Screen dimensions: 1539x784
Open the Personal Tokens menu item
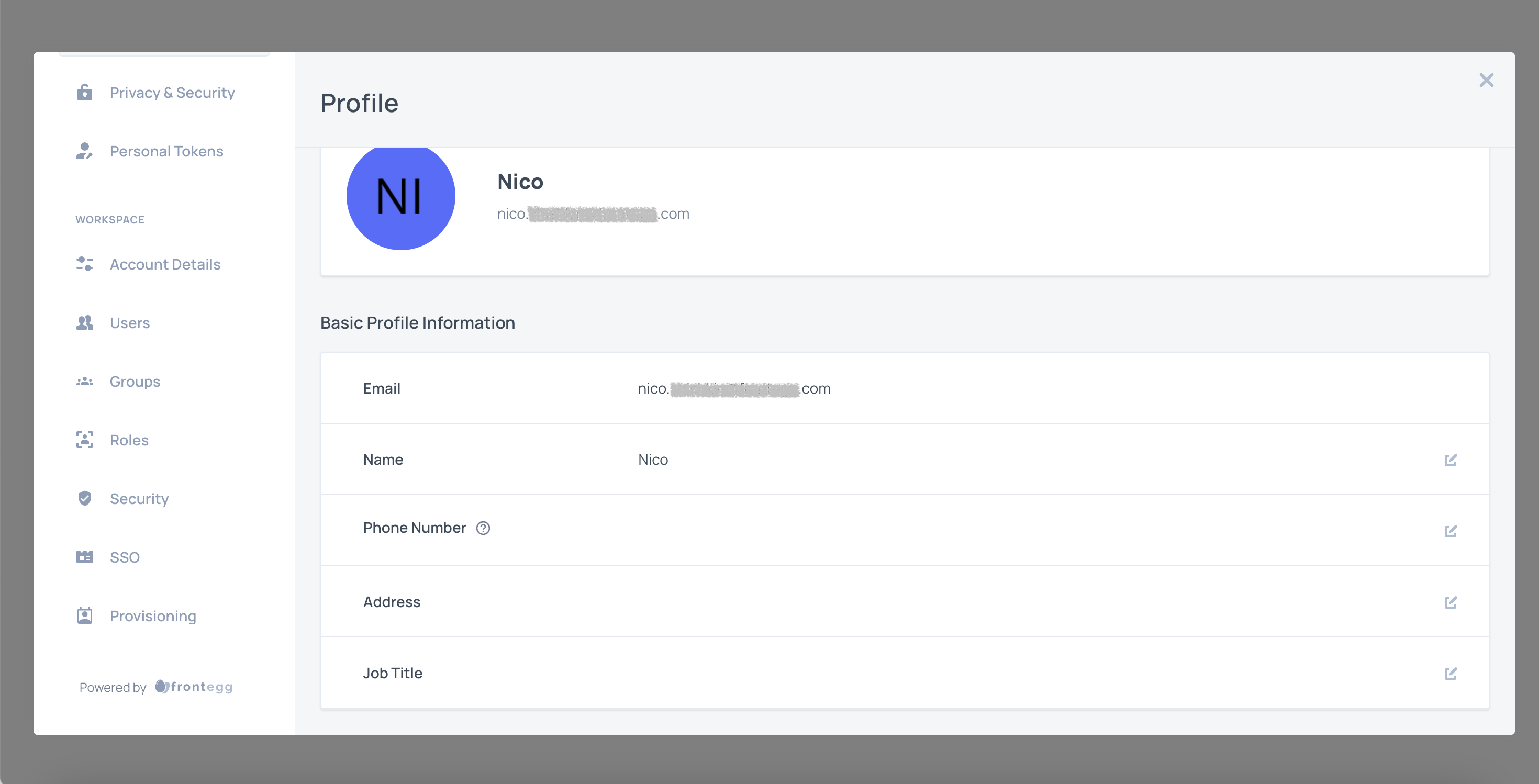point(166,151)
